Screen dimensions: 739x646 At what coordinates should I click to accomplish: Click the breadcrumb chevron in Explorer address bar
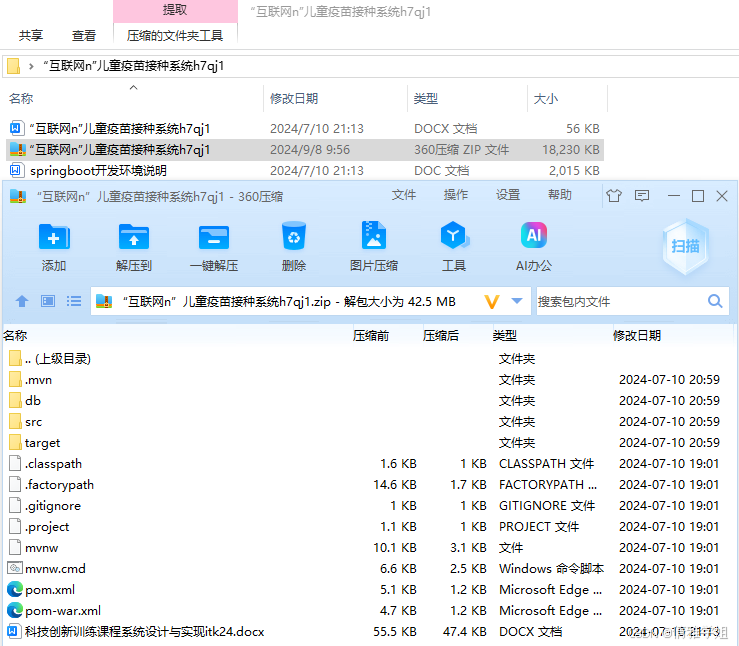tap(31, 66)
